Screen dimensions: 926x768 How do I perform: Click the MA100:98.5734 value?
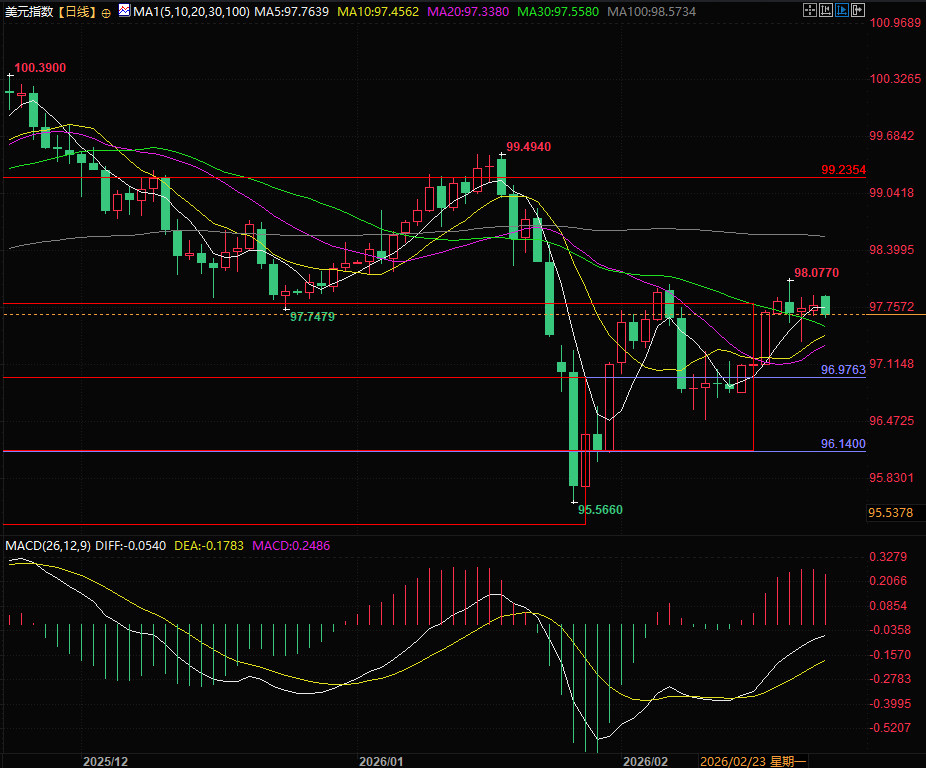click(x=651, y=12)
